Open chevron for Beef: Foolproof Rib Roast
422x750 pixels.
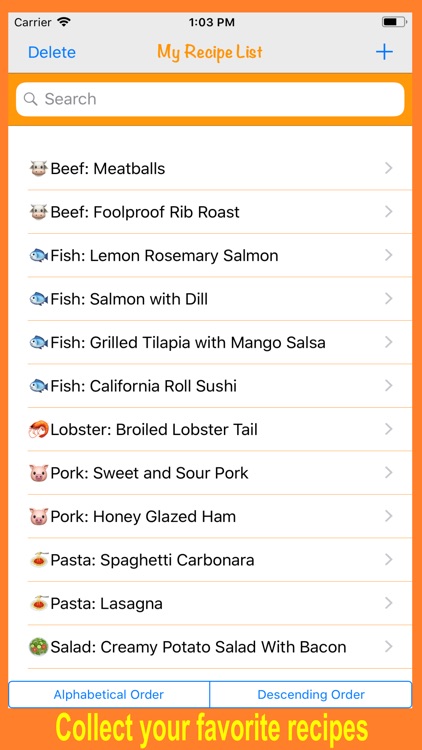389,212
